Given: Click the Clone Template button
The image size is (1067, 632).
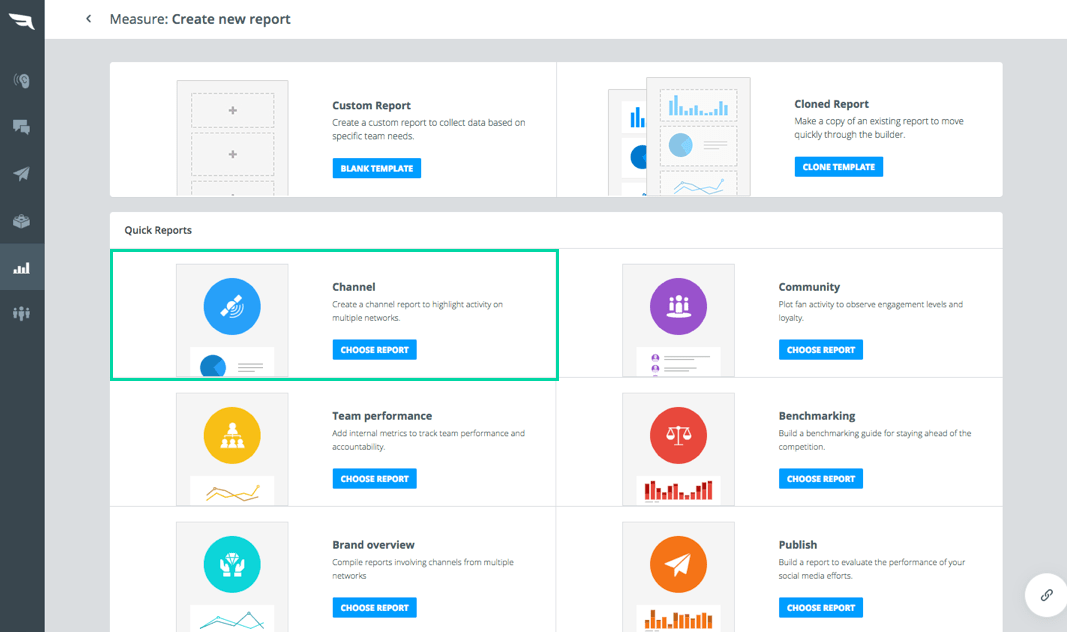Looking at the screenshot, I should click(838, 167).
